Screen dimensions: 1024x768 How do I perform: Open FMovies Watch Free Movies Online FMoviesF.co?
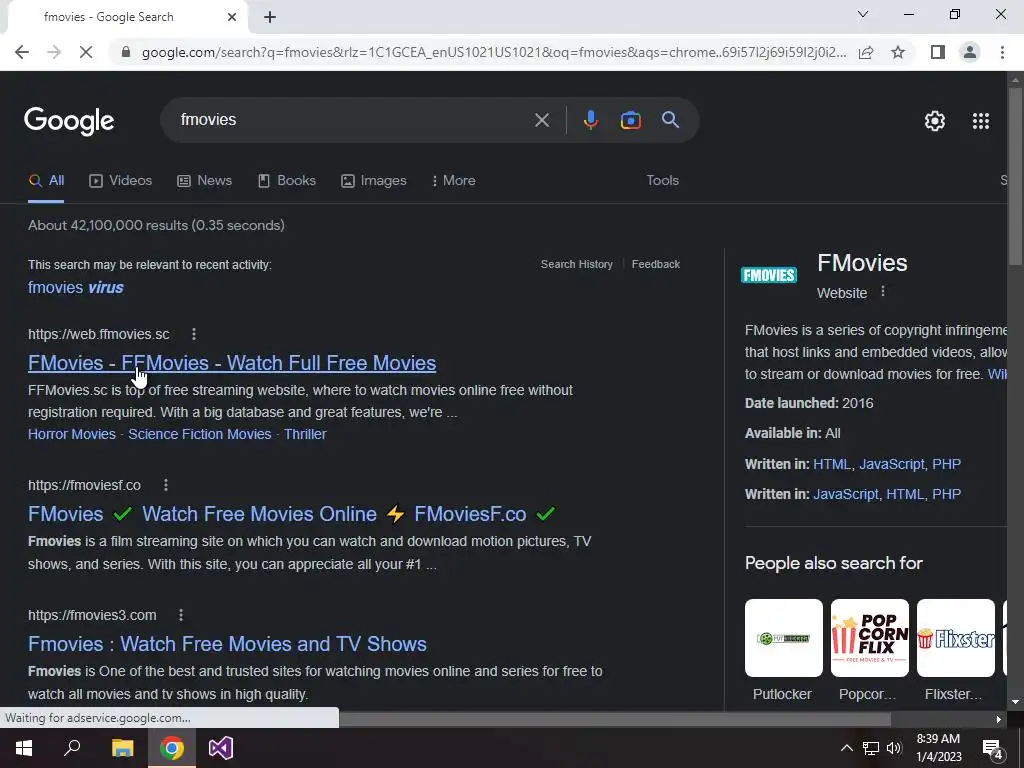coord(291,514)
